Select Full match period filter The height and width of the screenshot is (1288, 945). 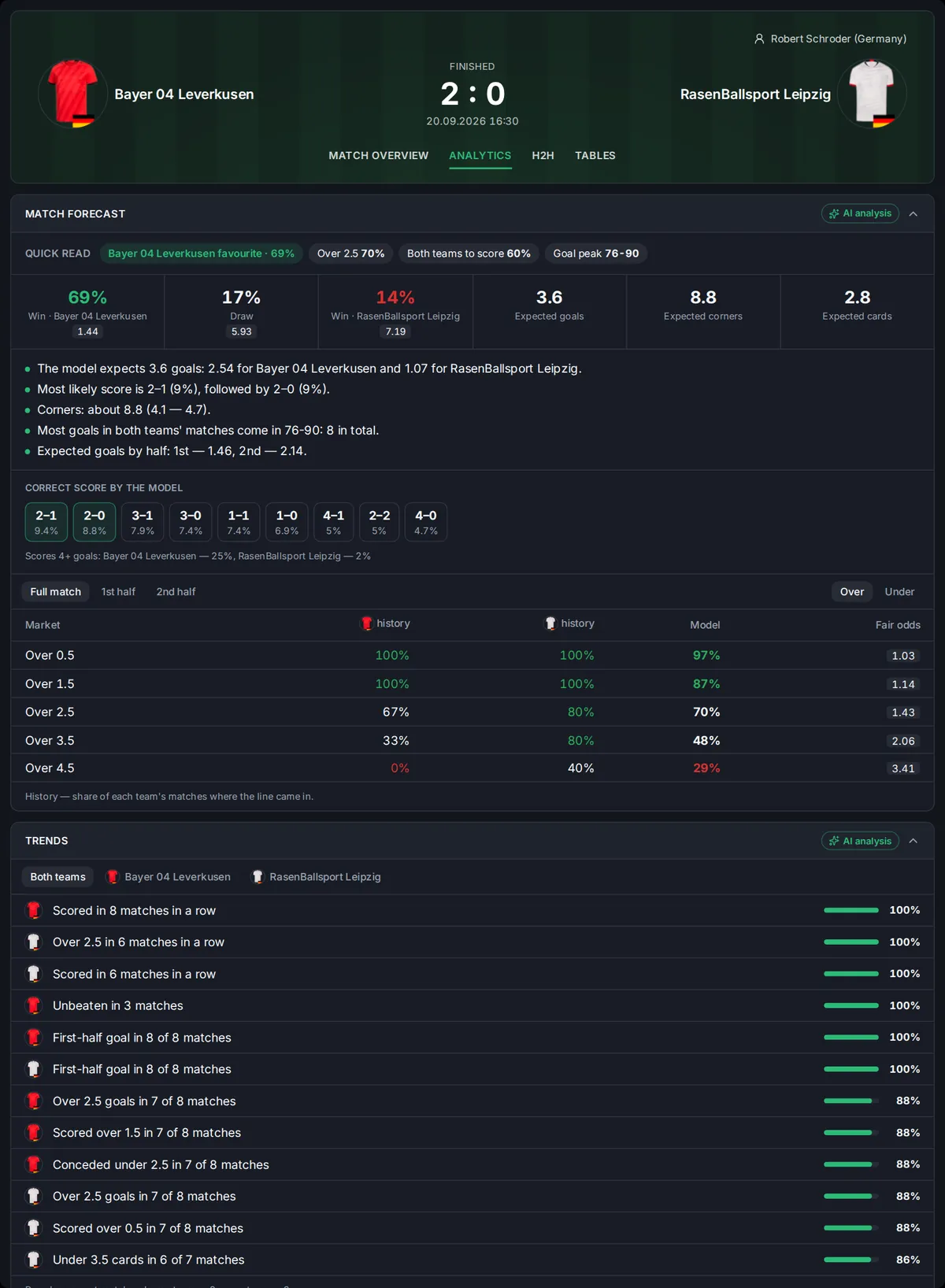coord(56,592)
